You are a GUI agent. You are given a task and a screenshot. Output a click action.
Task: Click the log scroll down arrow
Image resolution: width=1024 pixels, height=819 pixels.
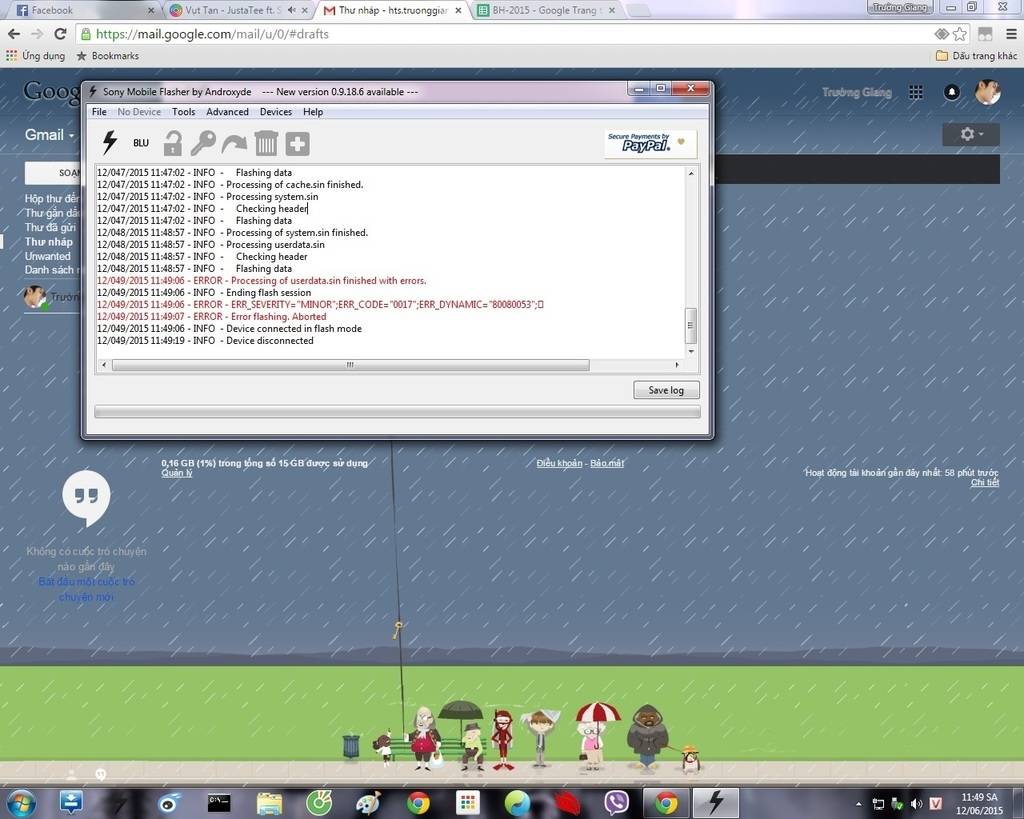(691, 351)
